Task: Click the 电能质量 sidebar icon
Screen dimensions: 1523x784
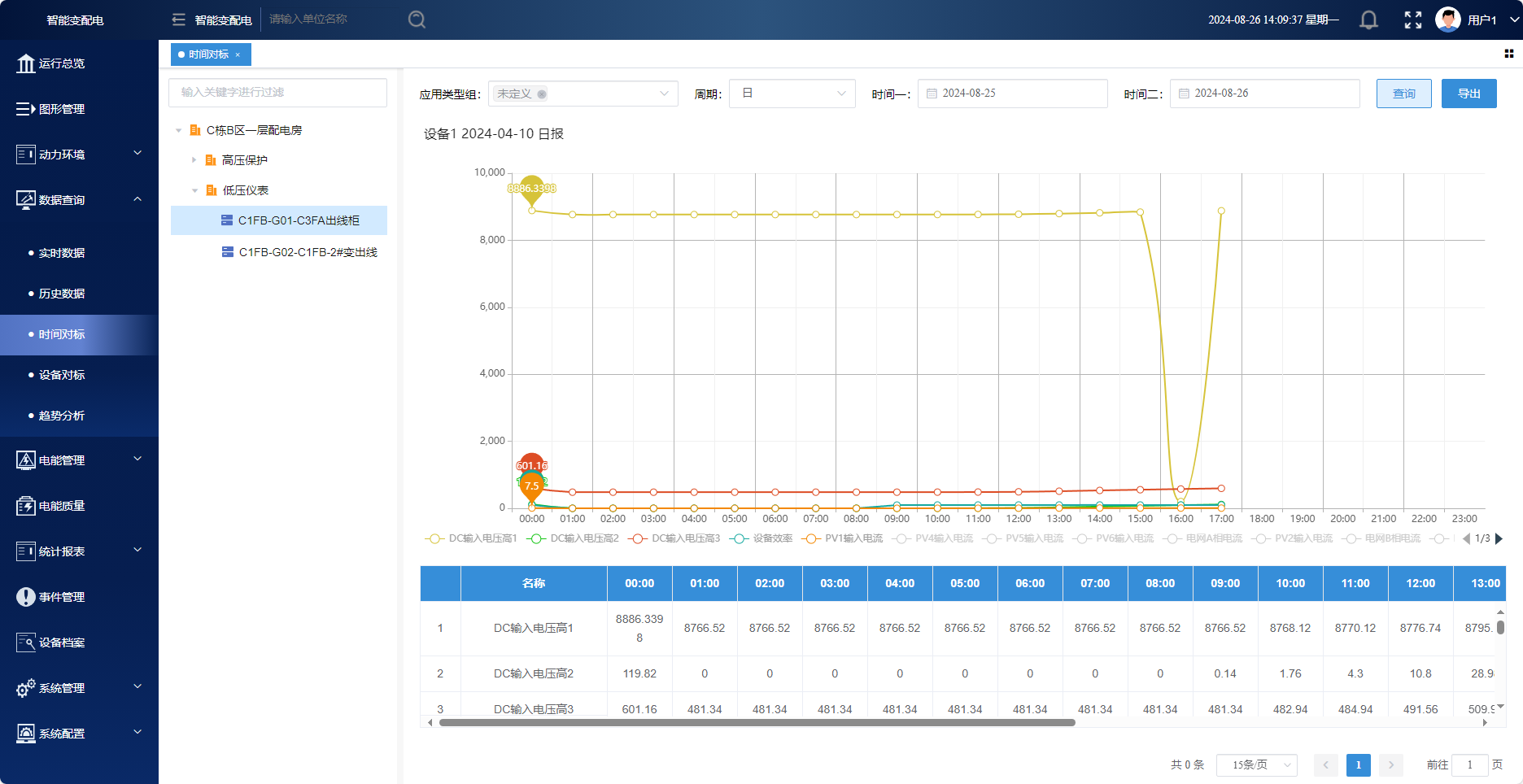Action: tap(26, 506)
